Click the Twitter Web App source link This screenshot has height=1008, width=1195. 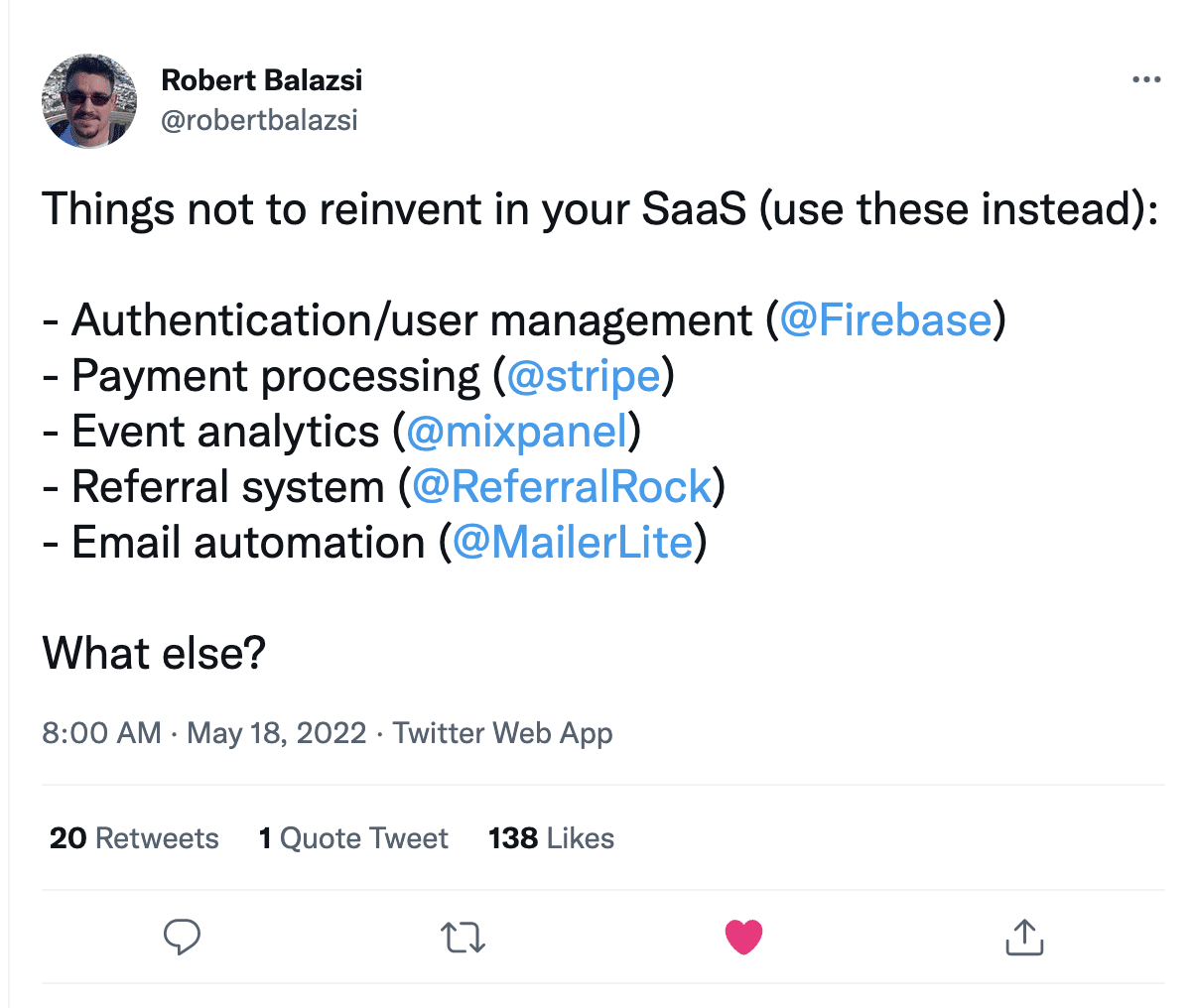(503, 733)
